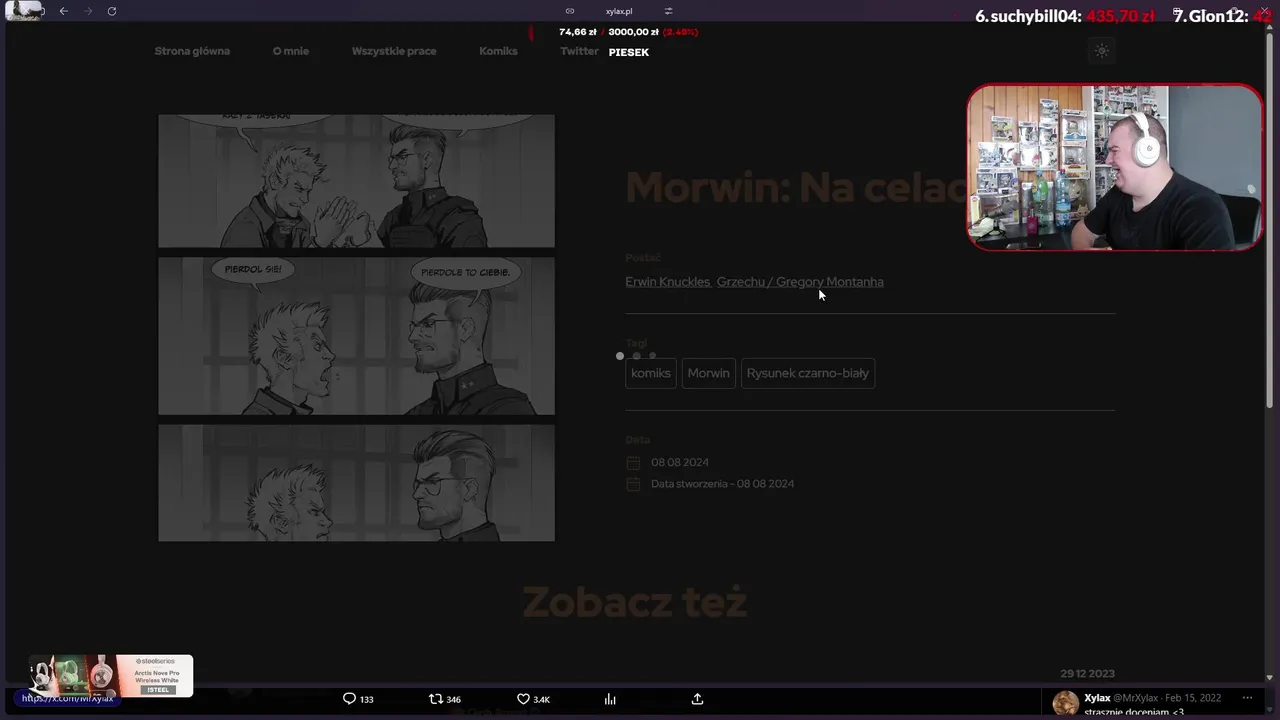Click the calendar icon beside 08 08 2024
This screenshot has height=720, width=1280.
click(633, 463)
